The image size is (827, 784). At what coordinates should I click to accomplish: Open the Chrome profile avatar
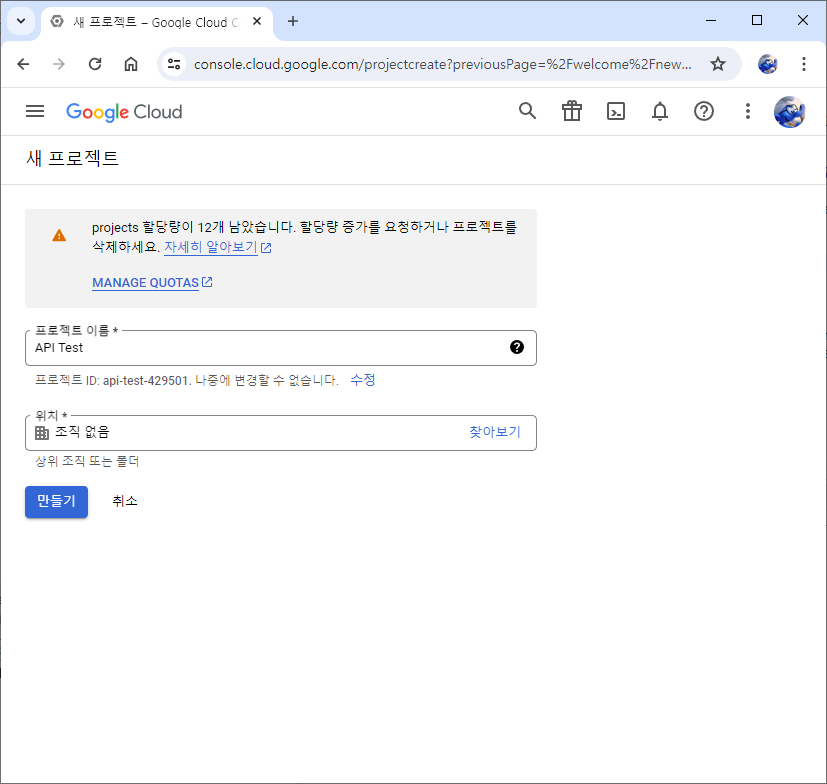point(767,64)
